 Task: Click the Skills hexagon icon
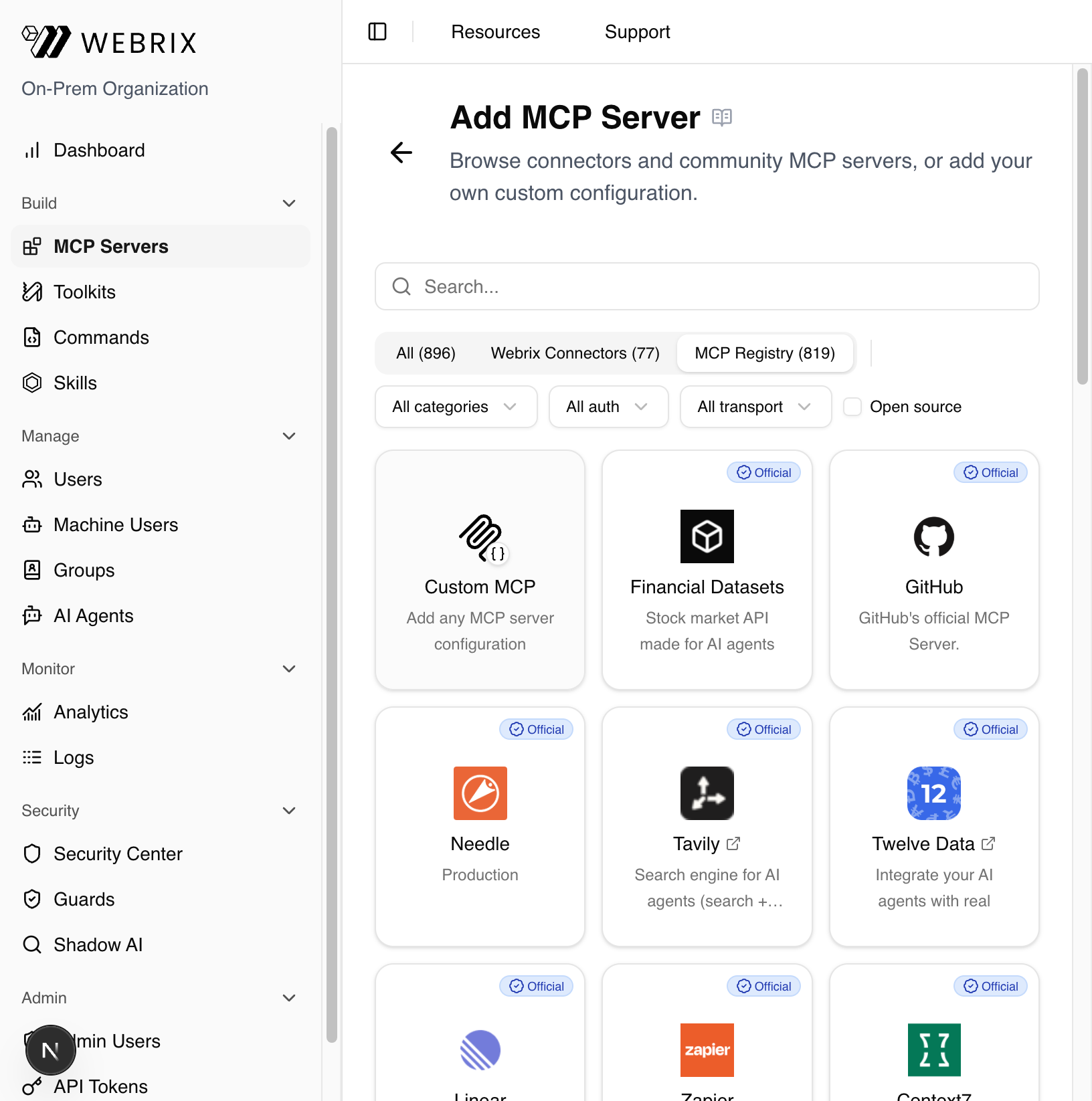(x=32, y=383)
